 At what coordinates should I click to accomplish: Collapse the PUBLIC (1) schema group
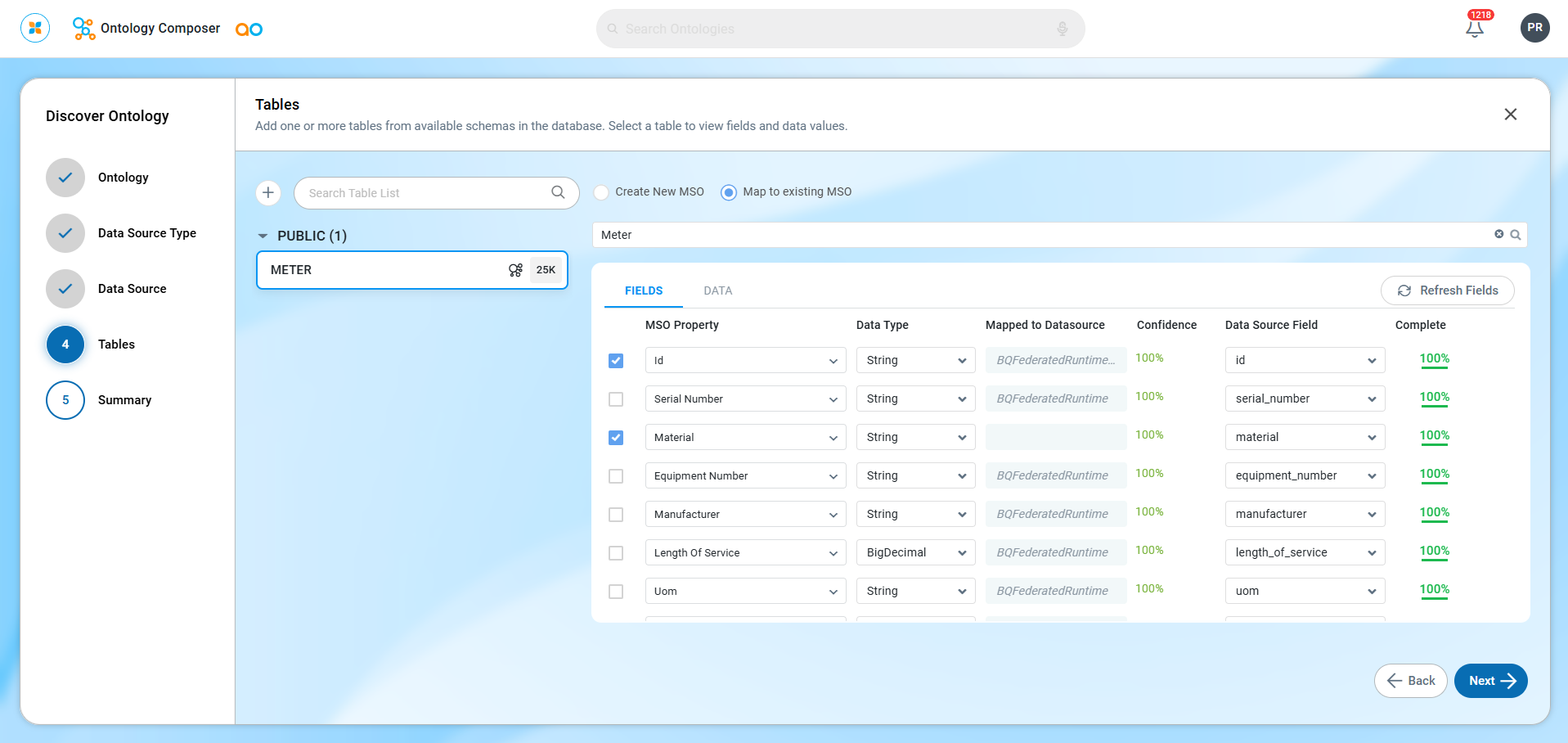tap(263, 236)
